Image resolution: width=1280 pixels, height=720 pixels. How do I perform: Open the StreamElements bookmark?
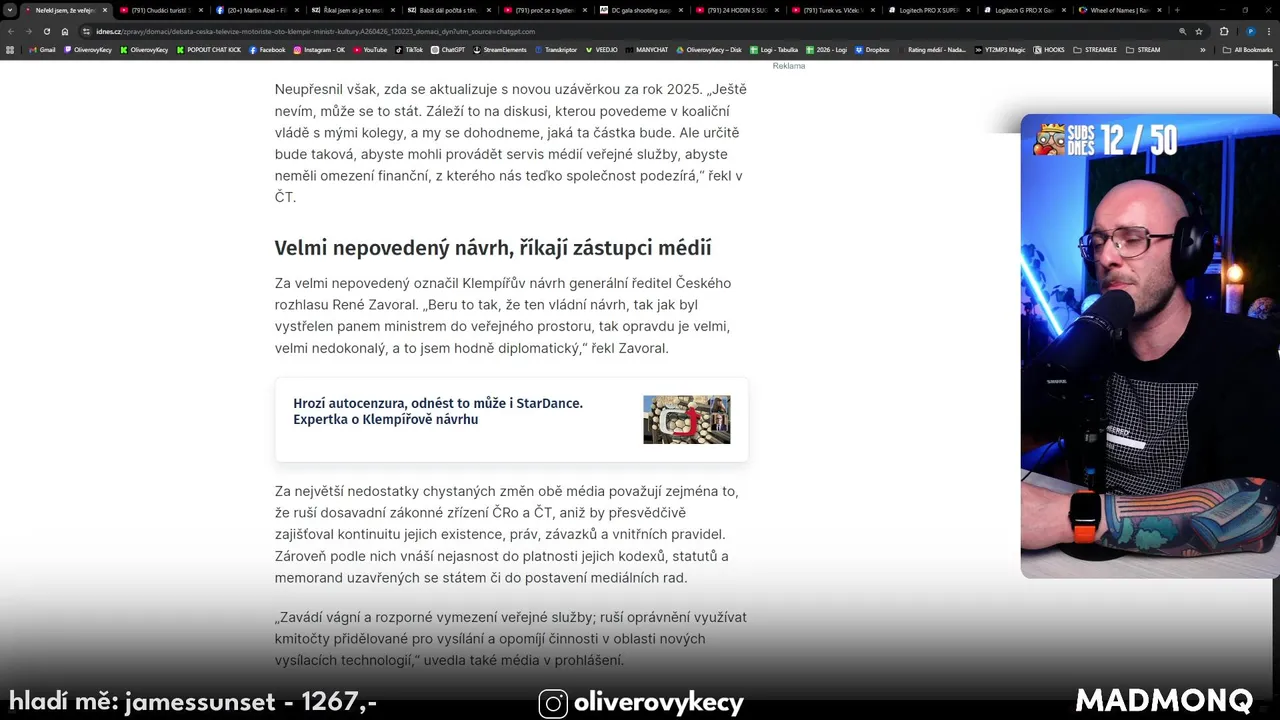(x=500, y=50)
